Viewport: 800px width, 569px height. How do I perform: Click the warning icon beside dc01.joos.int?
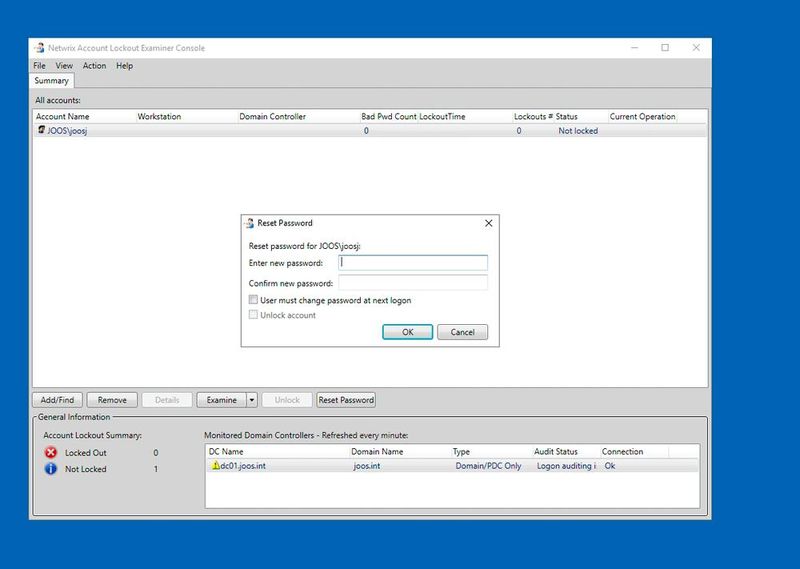[x=215, y=465]
